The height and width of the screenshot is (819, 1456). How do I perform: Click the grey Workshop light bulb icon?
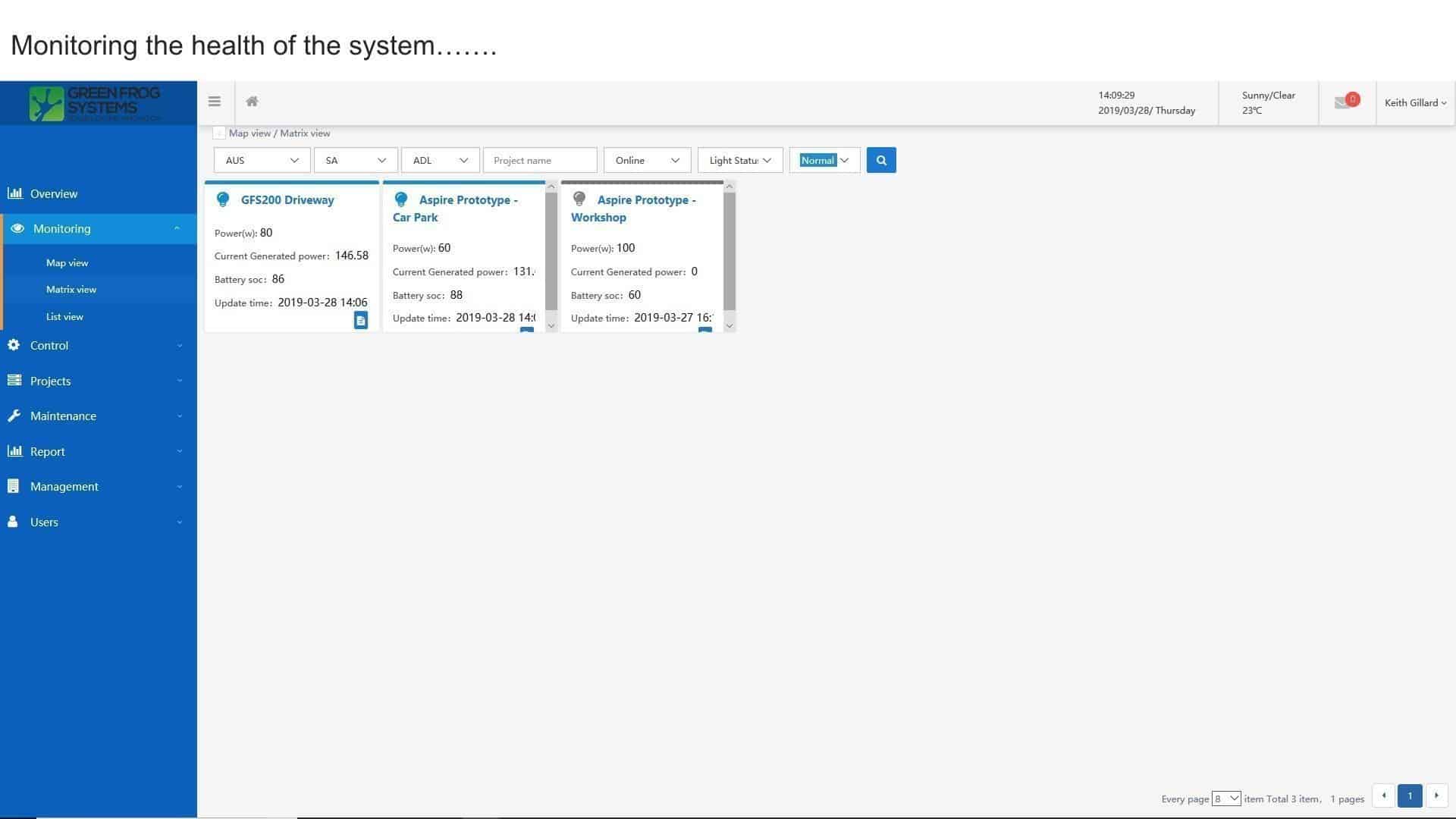[579, 199]
